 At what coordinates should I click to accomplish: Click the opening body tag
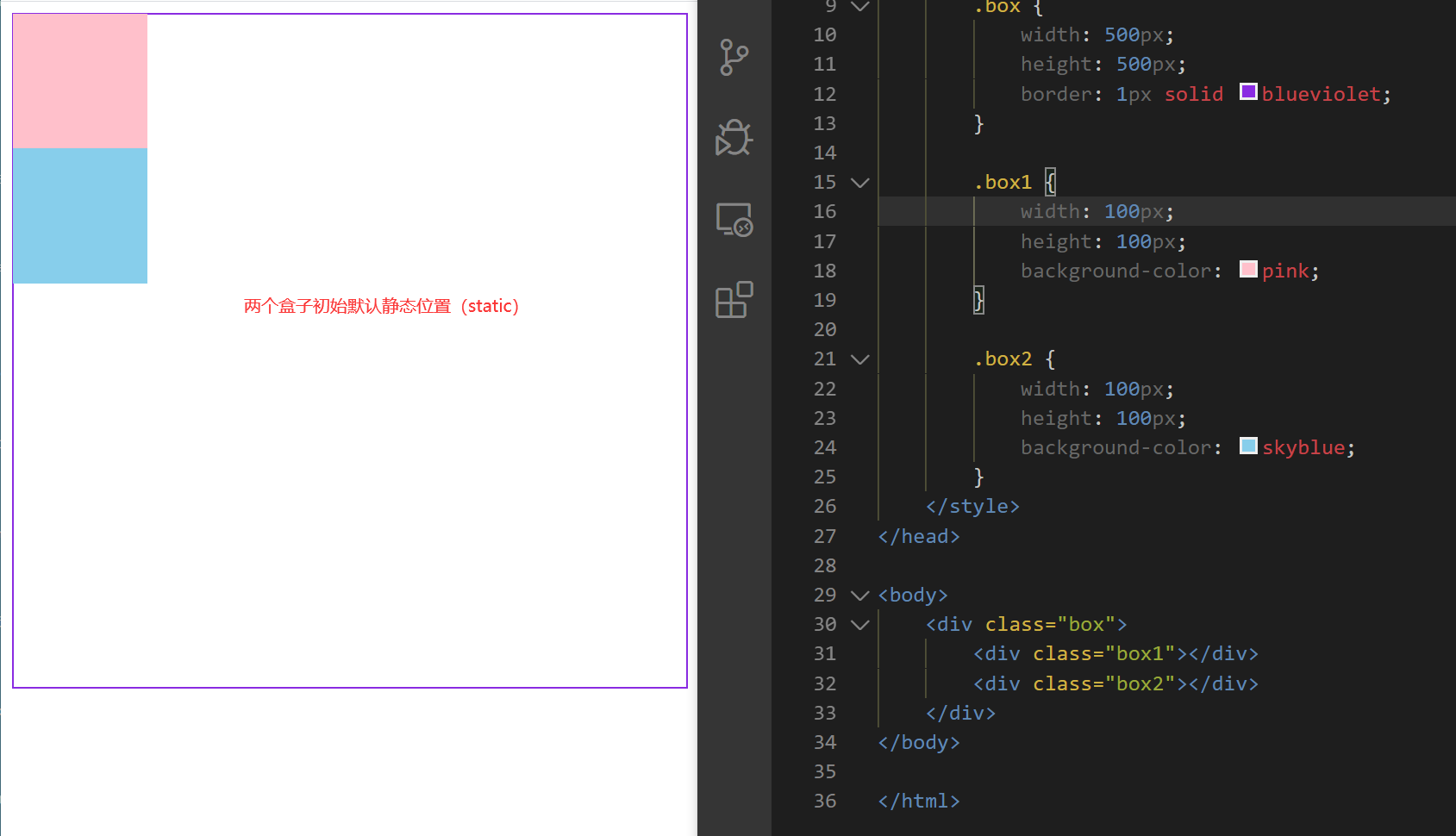[913, 596]
